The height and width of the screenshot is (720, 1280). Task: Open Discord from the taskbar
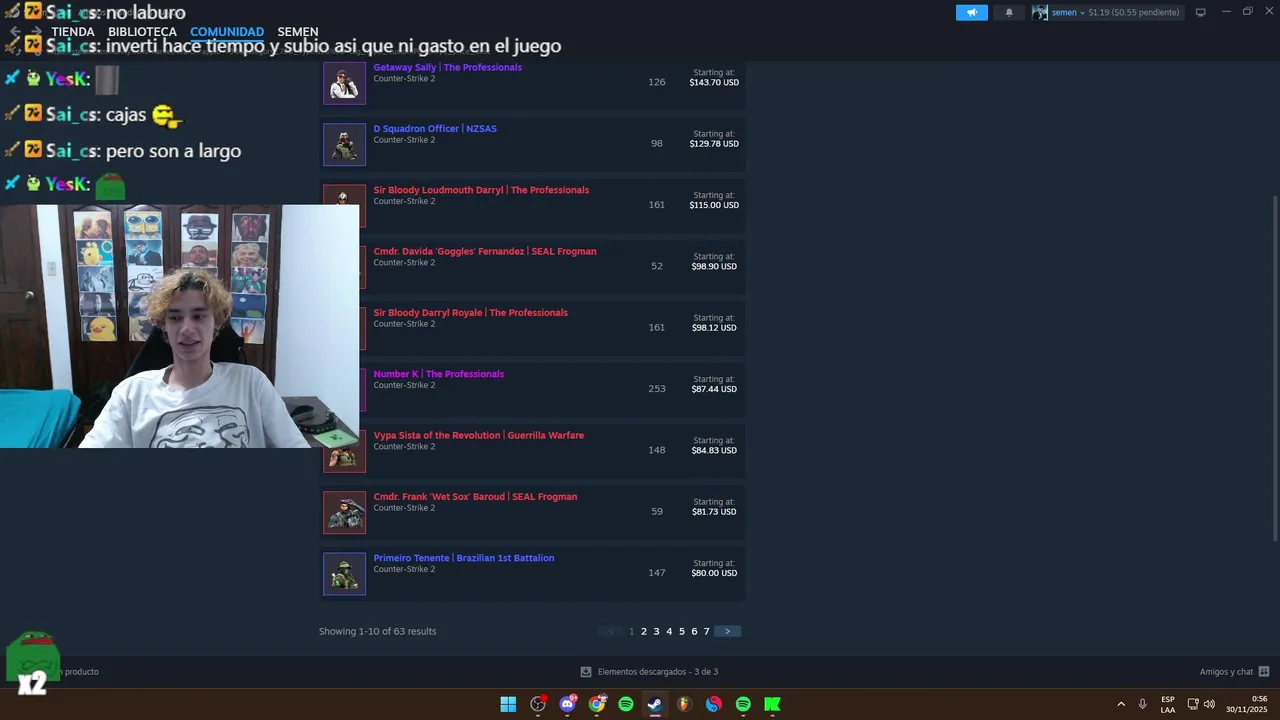click(x=568, y=704)
